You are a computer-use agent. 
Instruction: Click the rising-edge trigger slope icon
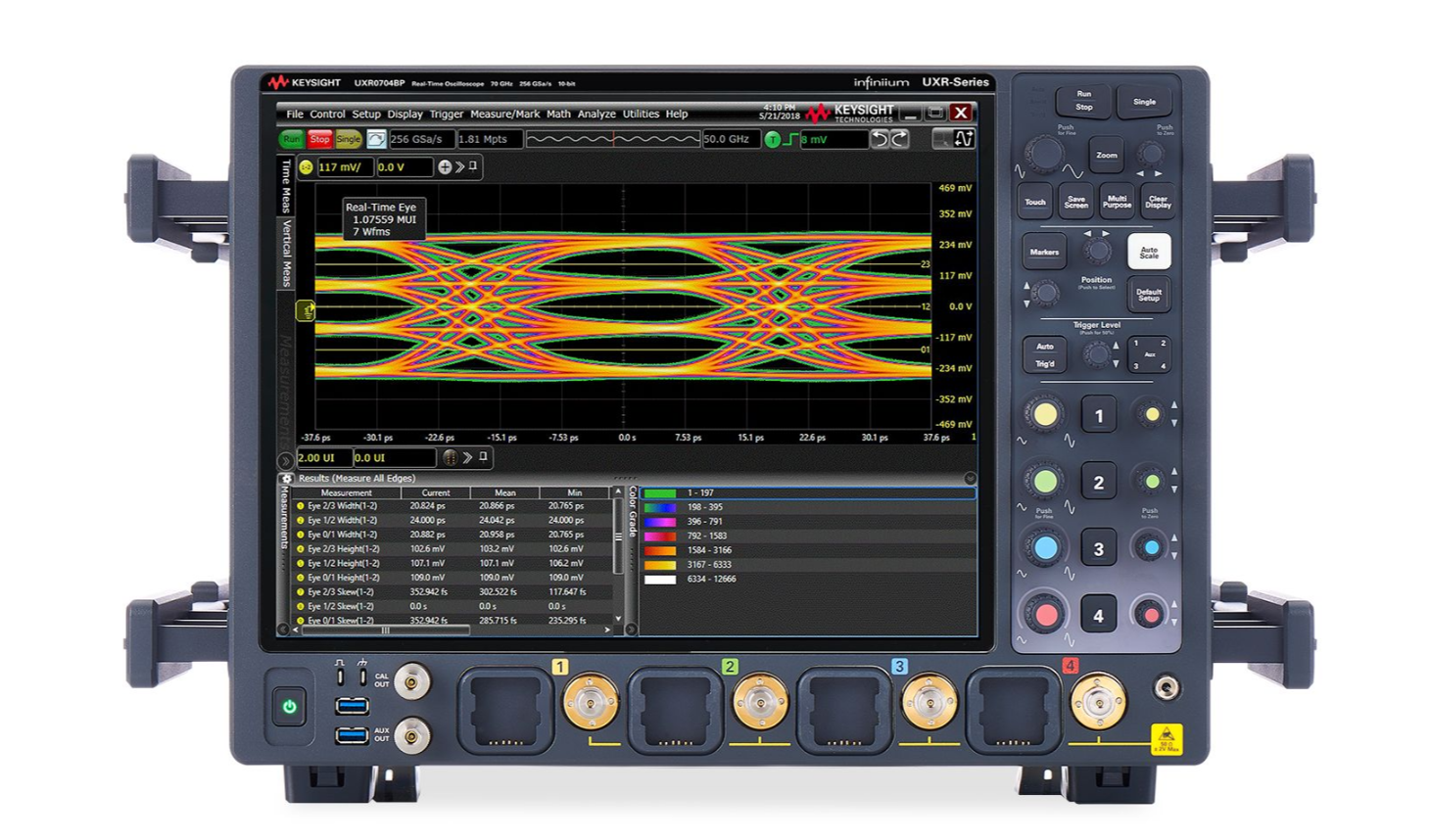[x=790, y=140]
